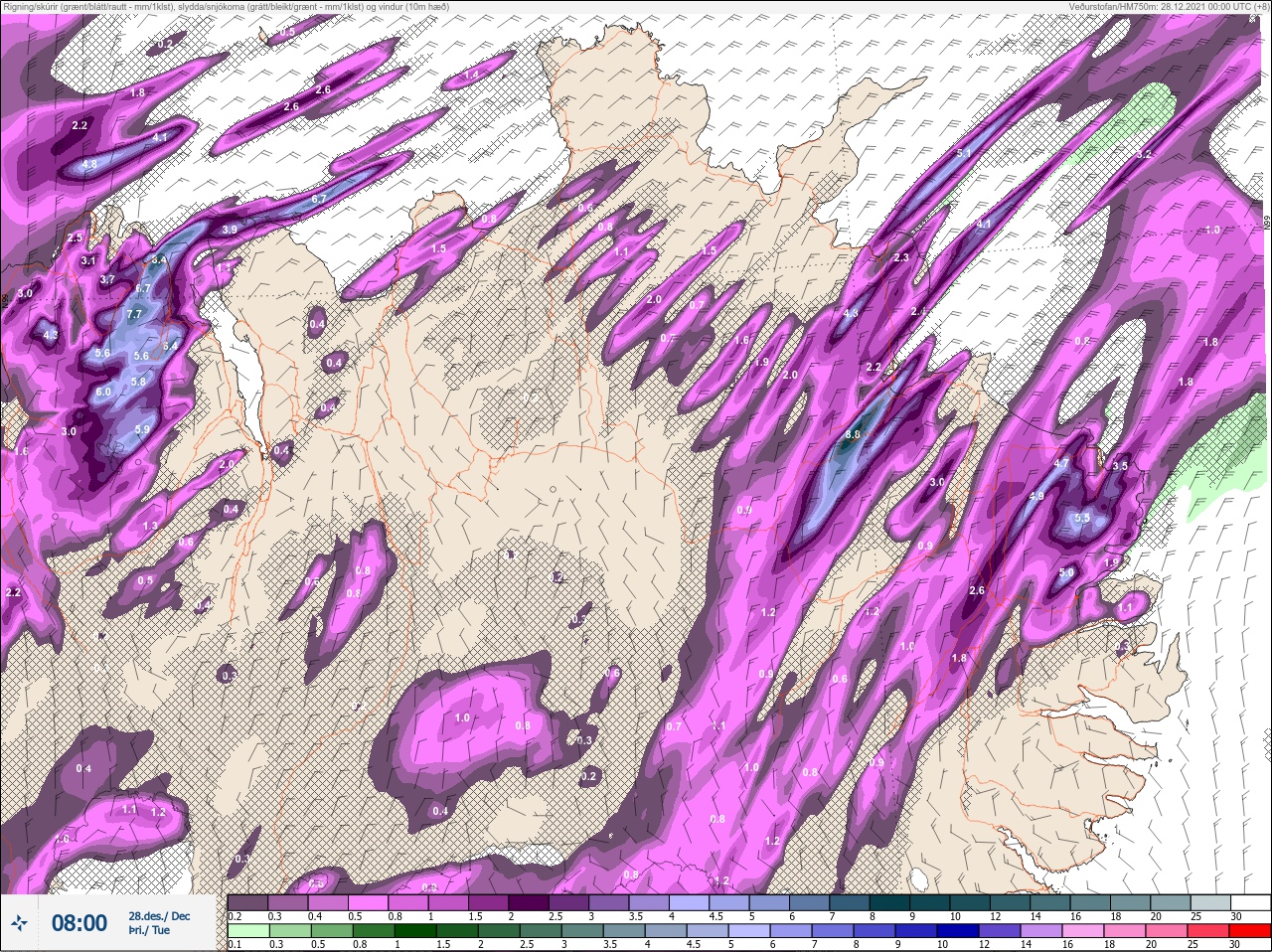1272x952 pixels.
Task: Click the date text '28.des./ Dec'
Action: click(x=159, y=916)
